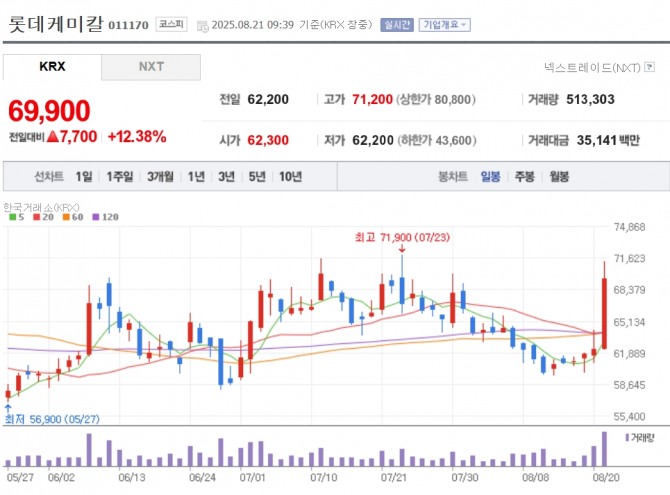Click the 거래량 volume legend

click(x=640, y=437)
